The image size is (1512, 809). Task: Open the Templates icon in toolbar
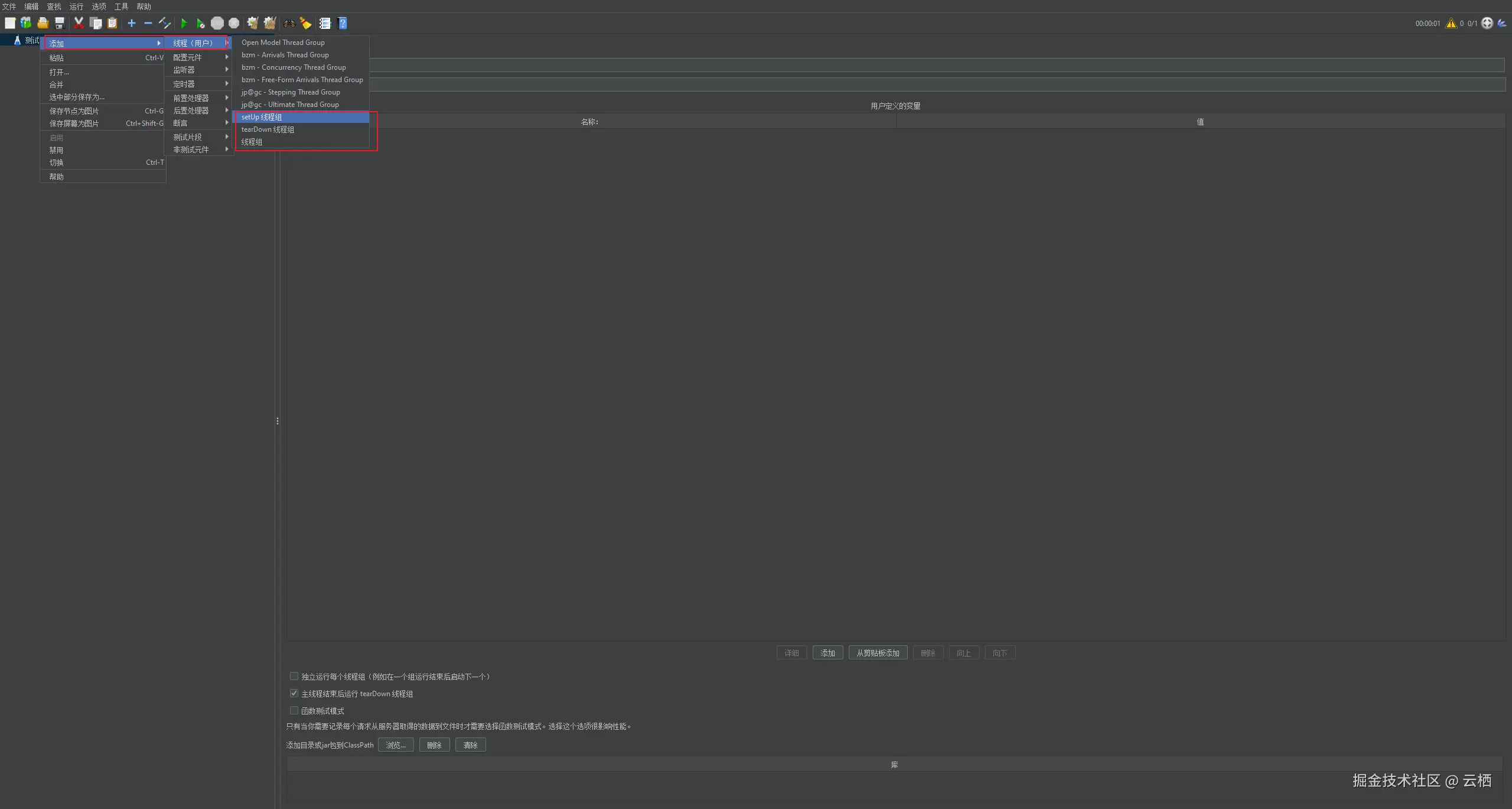pyautogui.click(x=26, y=24)
